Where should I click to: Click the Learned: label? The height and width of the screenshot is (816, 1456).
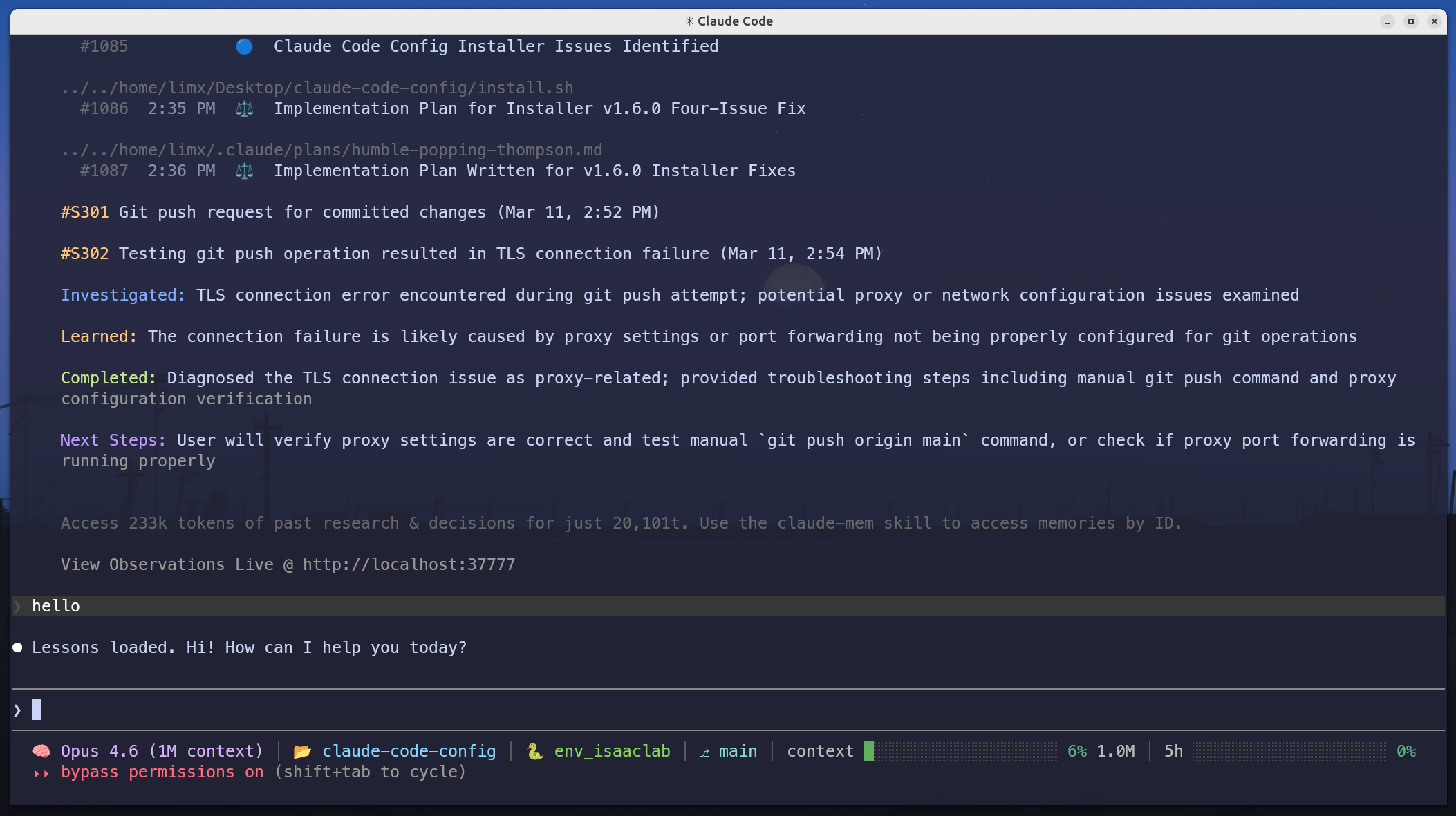pyautogui.click(x=99, y=336)
